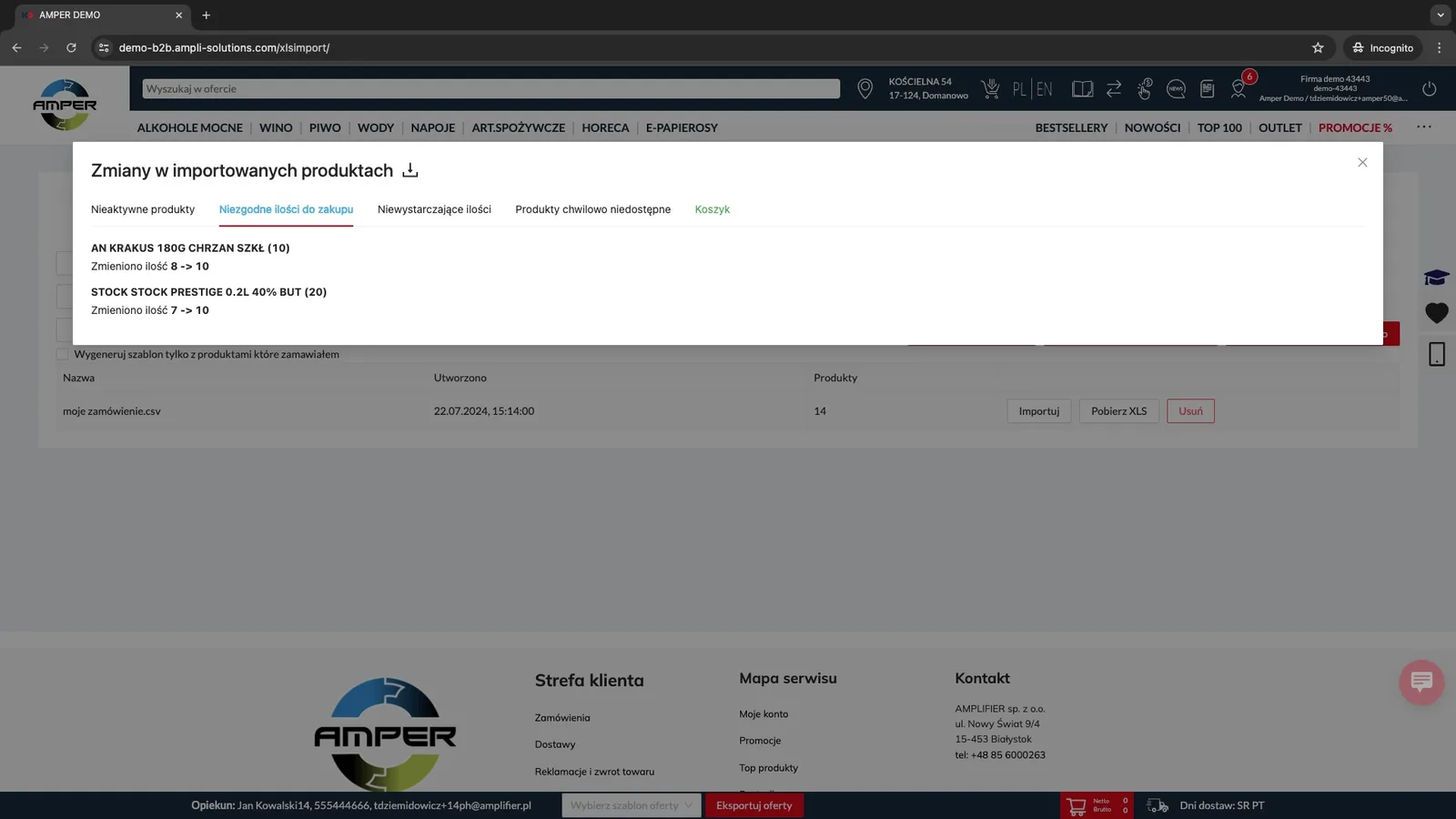Open the PROMOCJE % menu item
1456x819 pixels.
[x=1355, y=127]
